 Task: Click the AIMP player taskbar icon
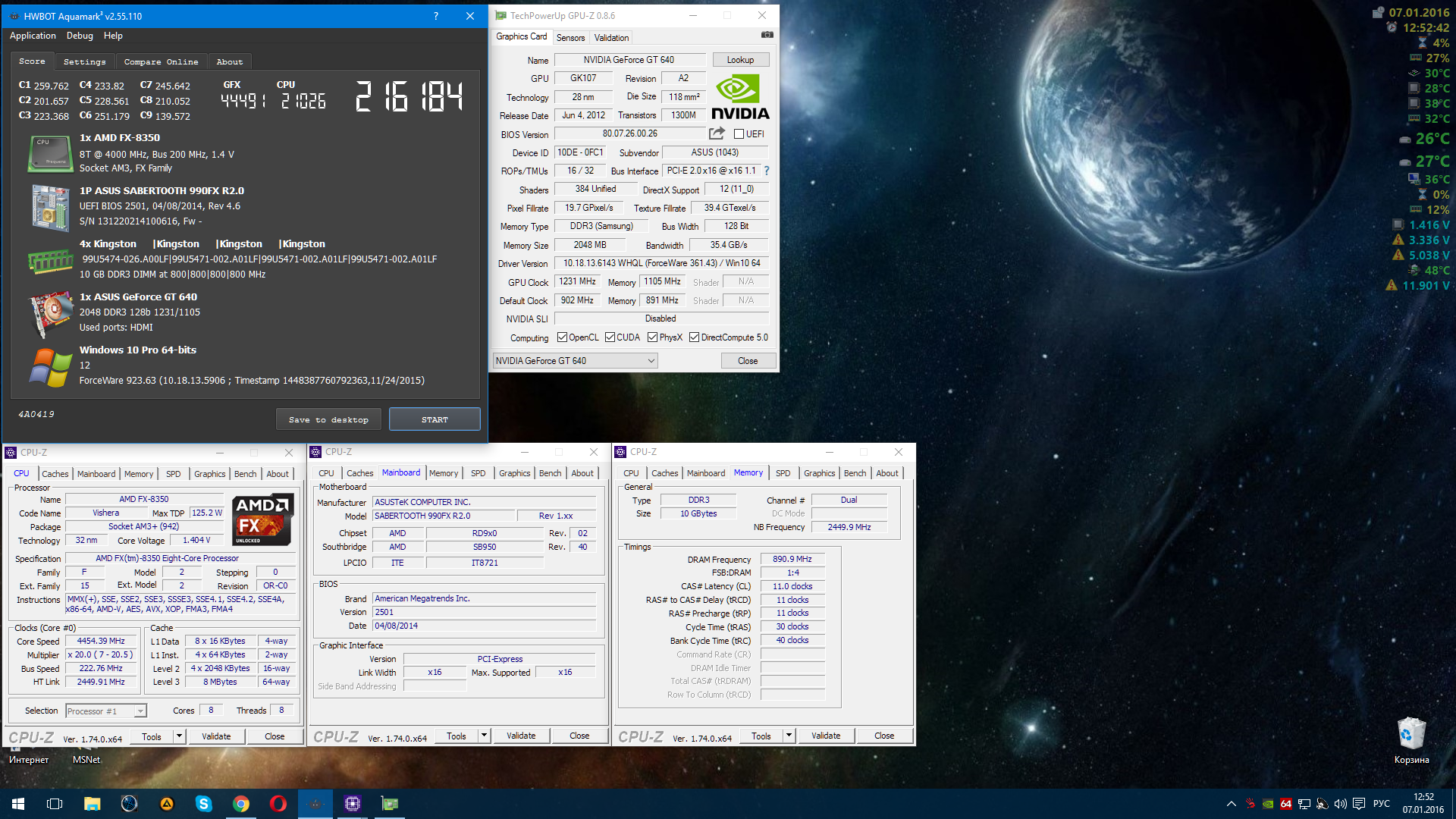166,804
